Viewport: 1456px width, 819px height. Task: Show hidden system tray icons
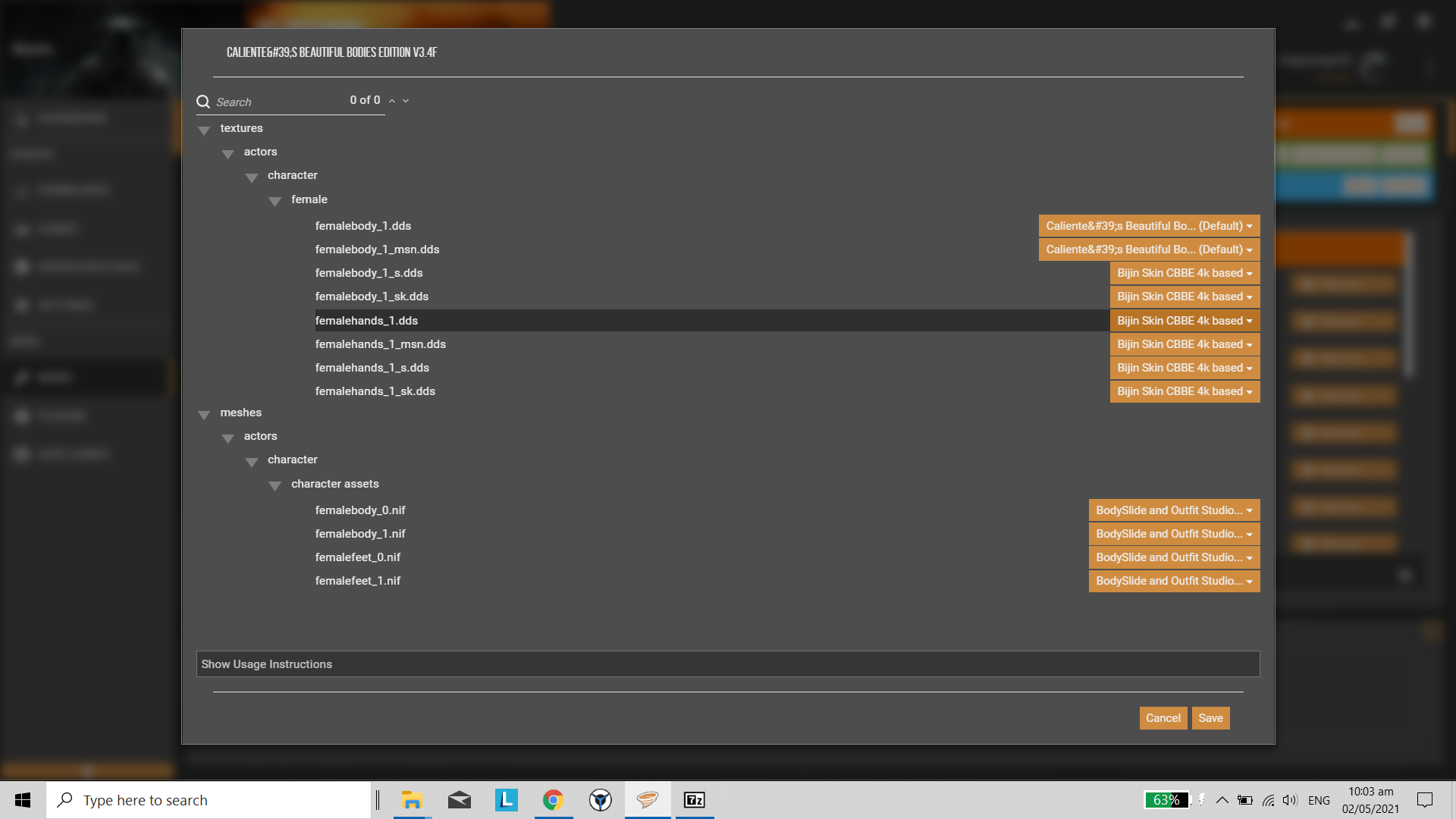[x=1222, y=800]
